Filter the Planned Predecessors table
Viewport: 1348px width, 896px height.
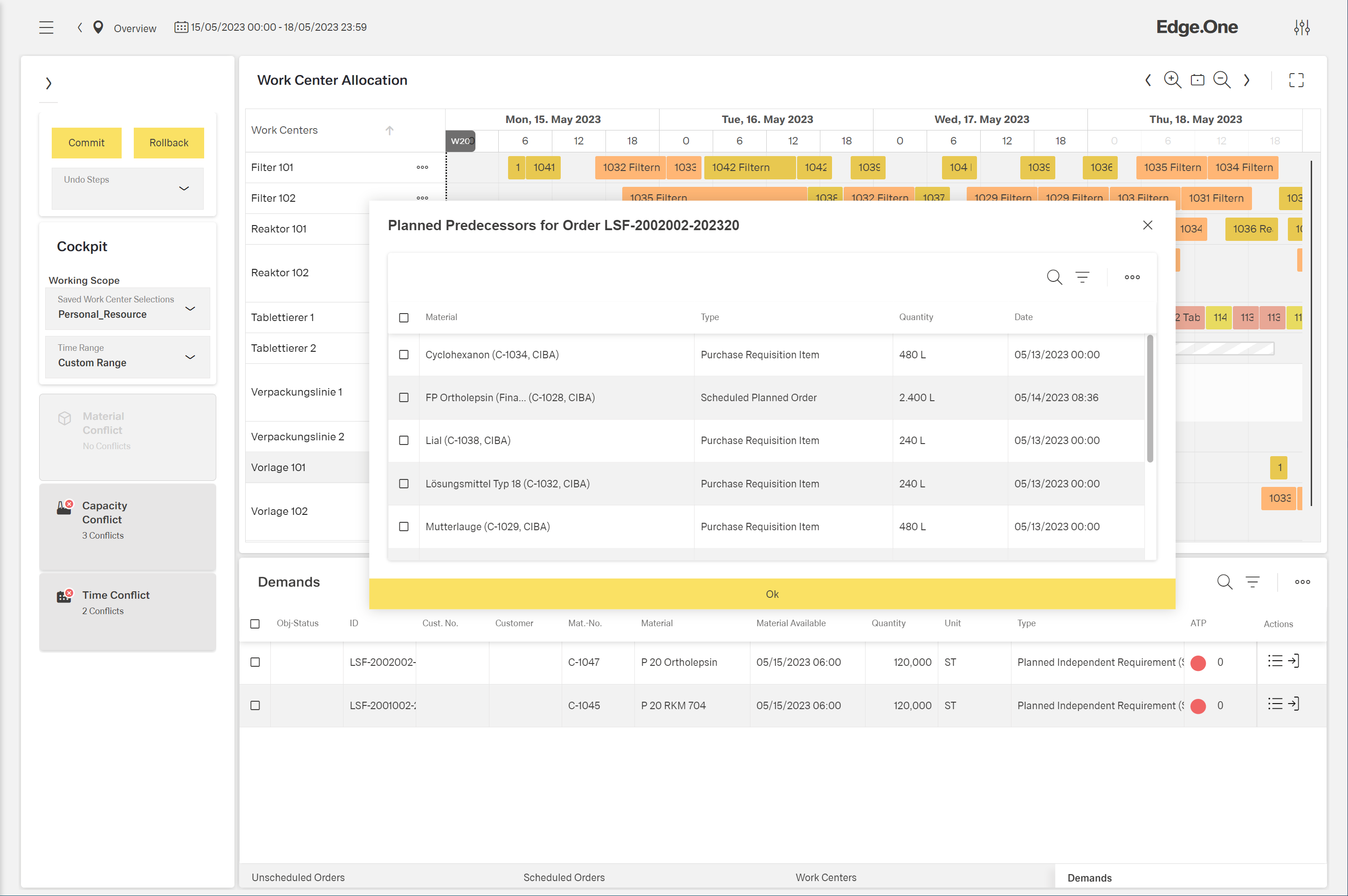tap(1082, 277)
